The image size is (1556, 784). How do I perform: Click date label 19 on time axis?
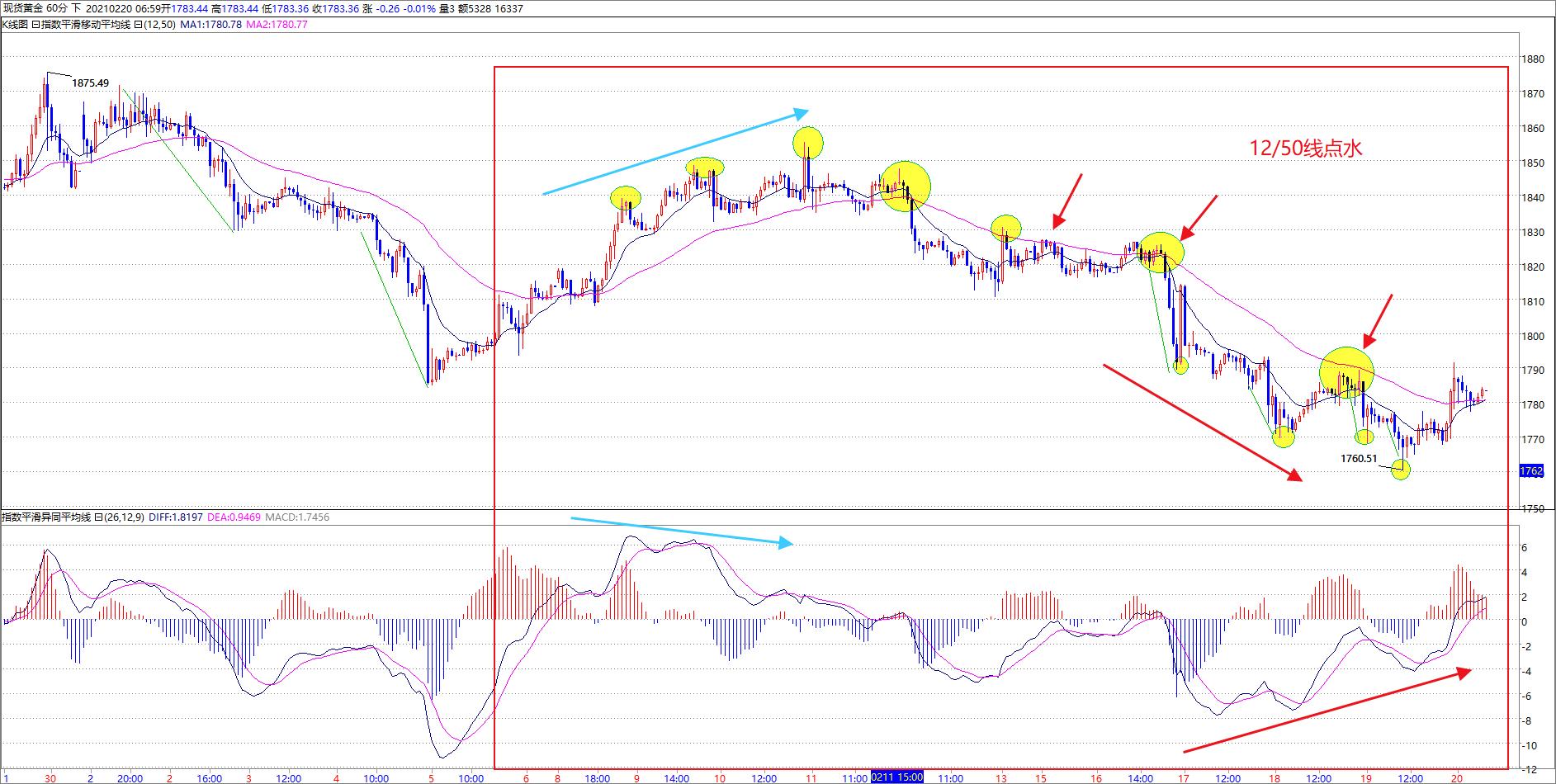[1366, 777]
